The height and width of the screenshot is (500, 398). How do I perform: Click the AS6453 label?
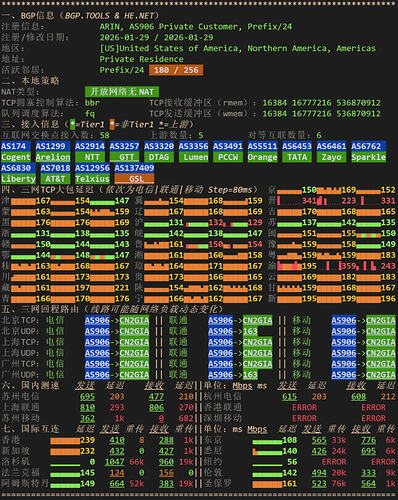[x=297, y=146]
